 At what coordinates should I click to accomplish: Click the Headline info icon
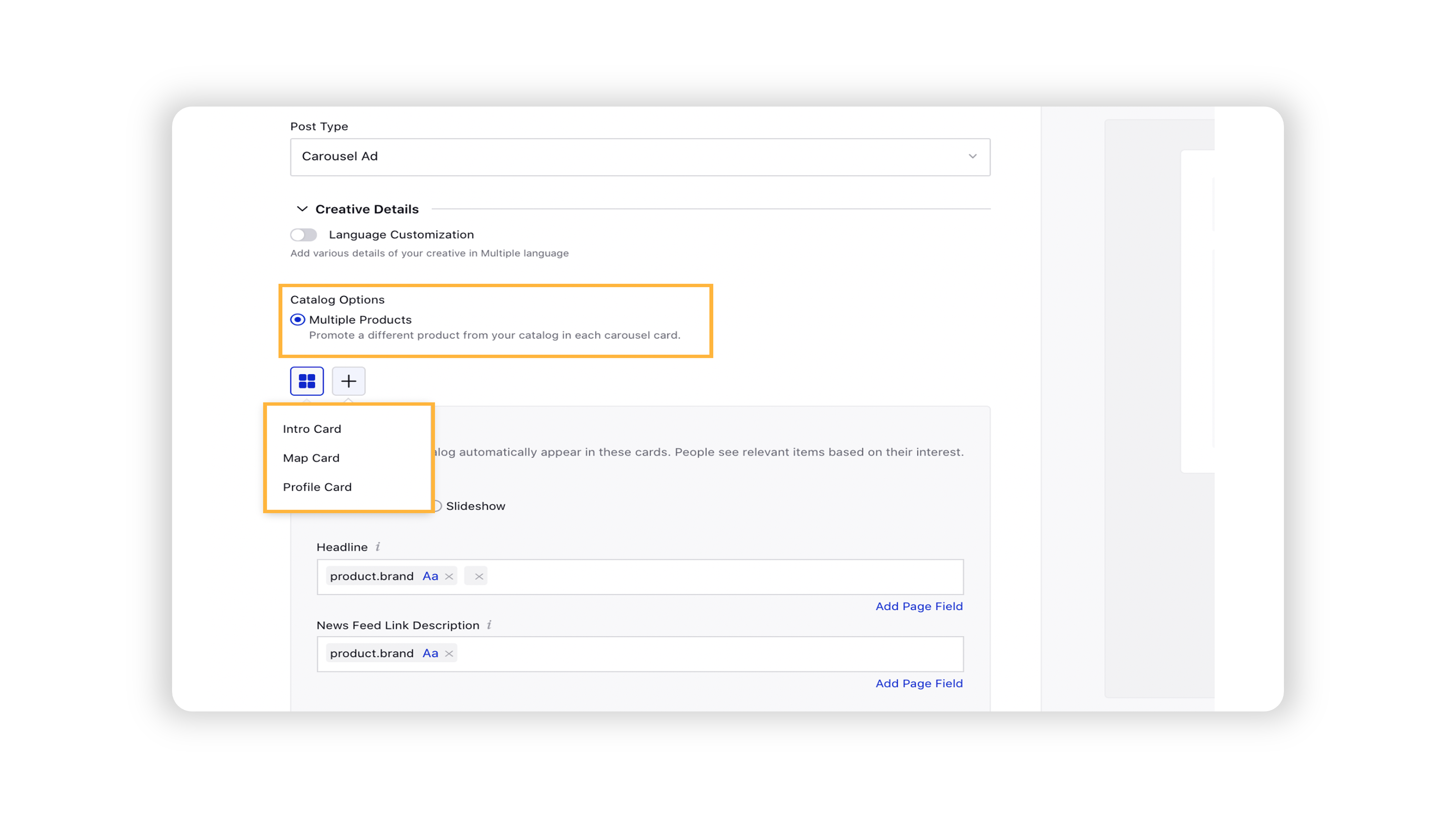point(378,547)
